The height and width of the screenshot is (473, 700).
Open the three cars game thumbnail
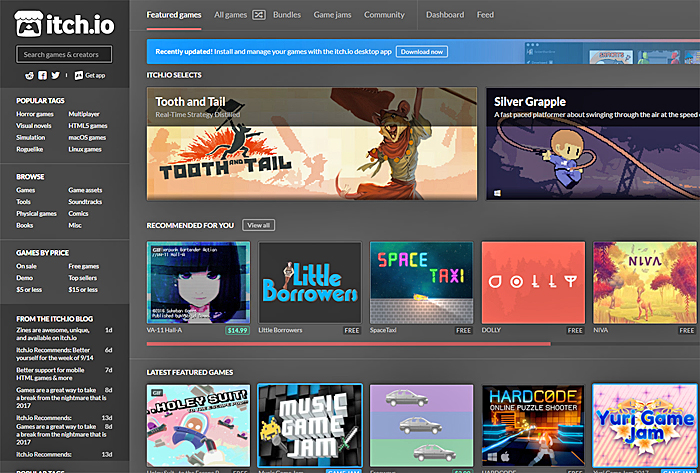point(421,425)
